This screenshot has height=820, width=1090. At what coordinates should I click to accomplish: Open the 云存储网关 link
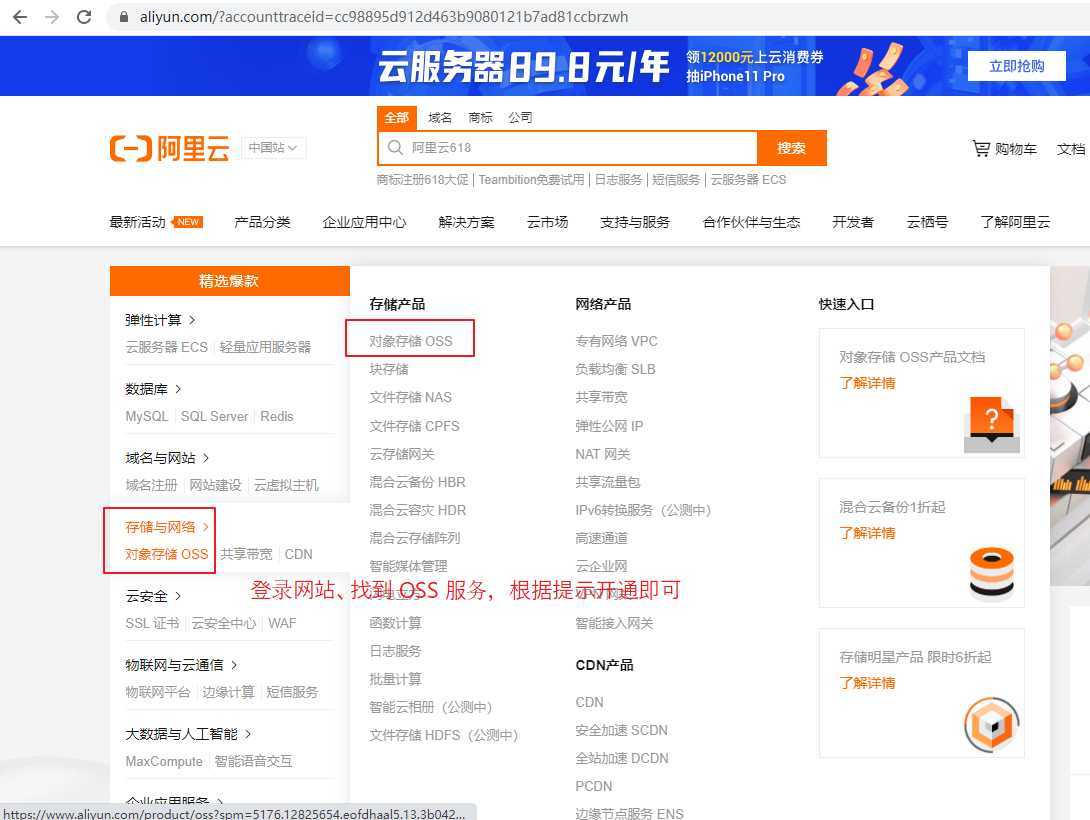pyautogui.click(x=402, y=454)
